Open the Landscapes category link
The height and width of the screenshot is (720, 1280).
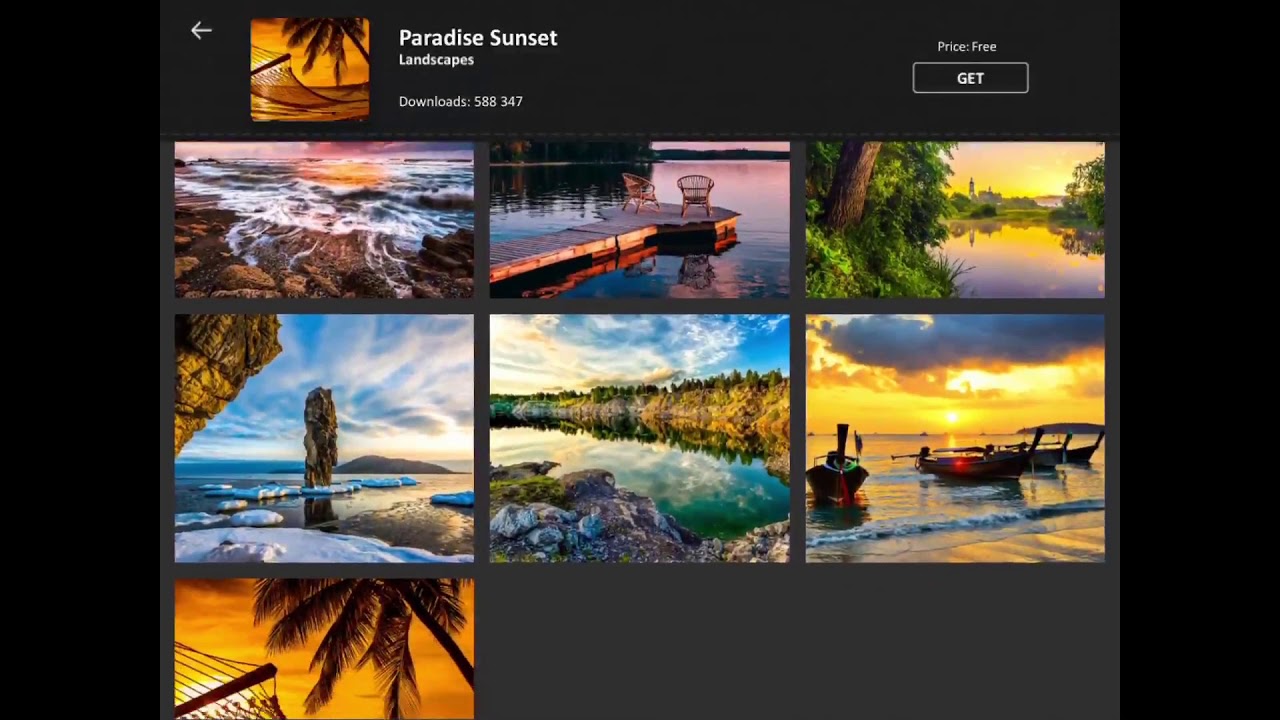(x=436, y=60)
